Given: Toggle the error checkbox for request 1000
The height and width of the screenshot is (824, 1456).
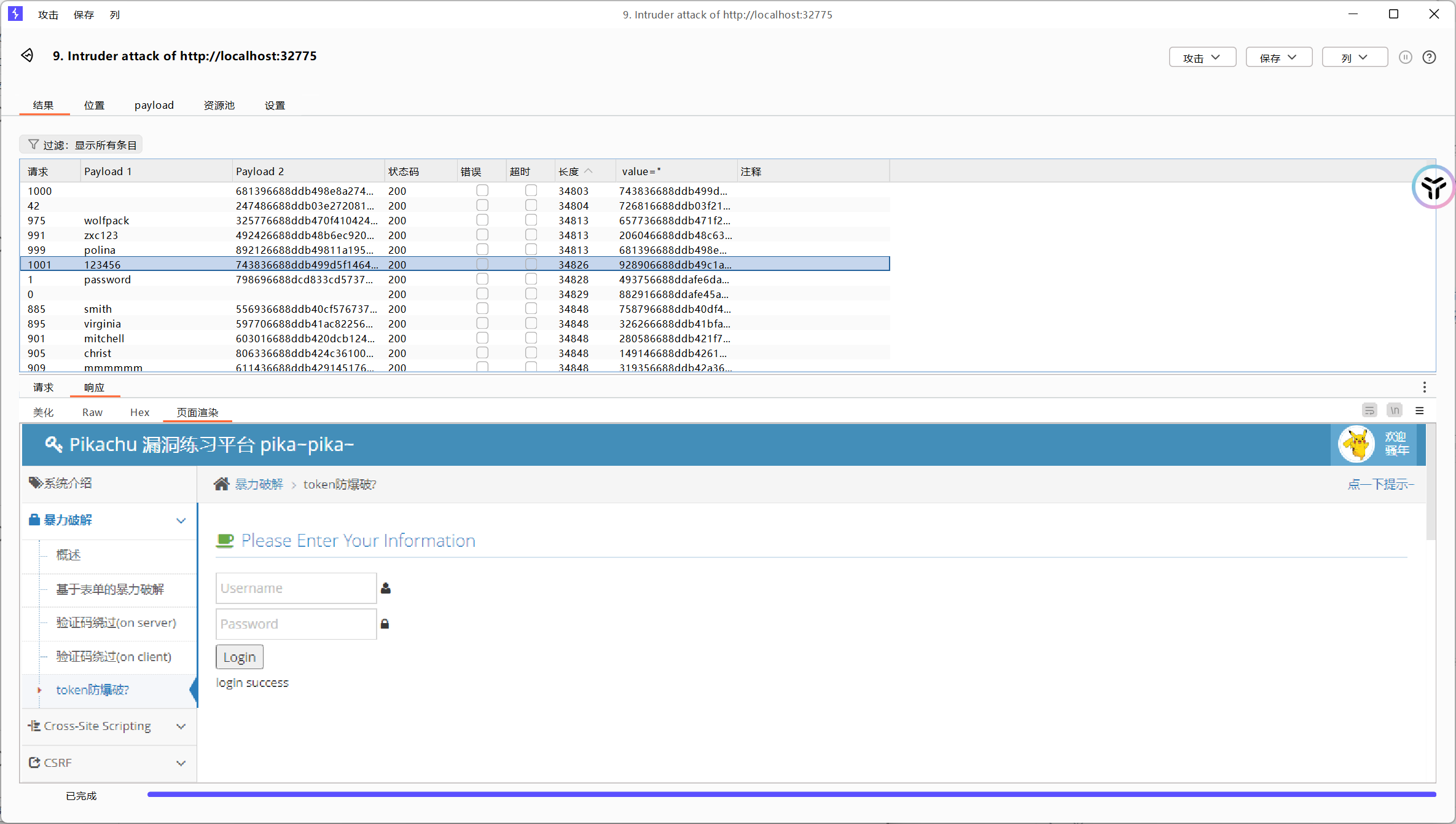Looking at the screenshot, I should [x=482, y=190].
